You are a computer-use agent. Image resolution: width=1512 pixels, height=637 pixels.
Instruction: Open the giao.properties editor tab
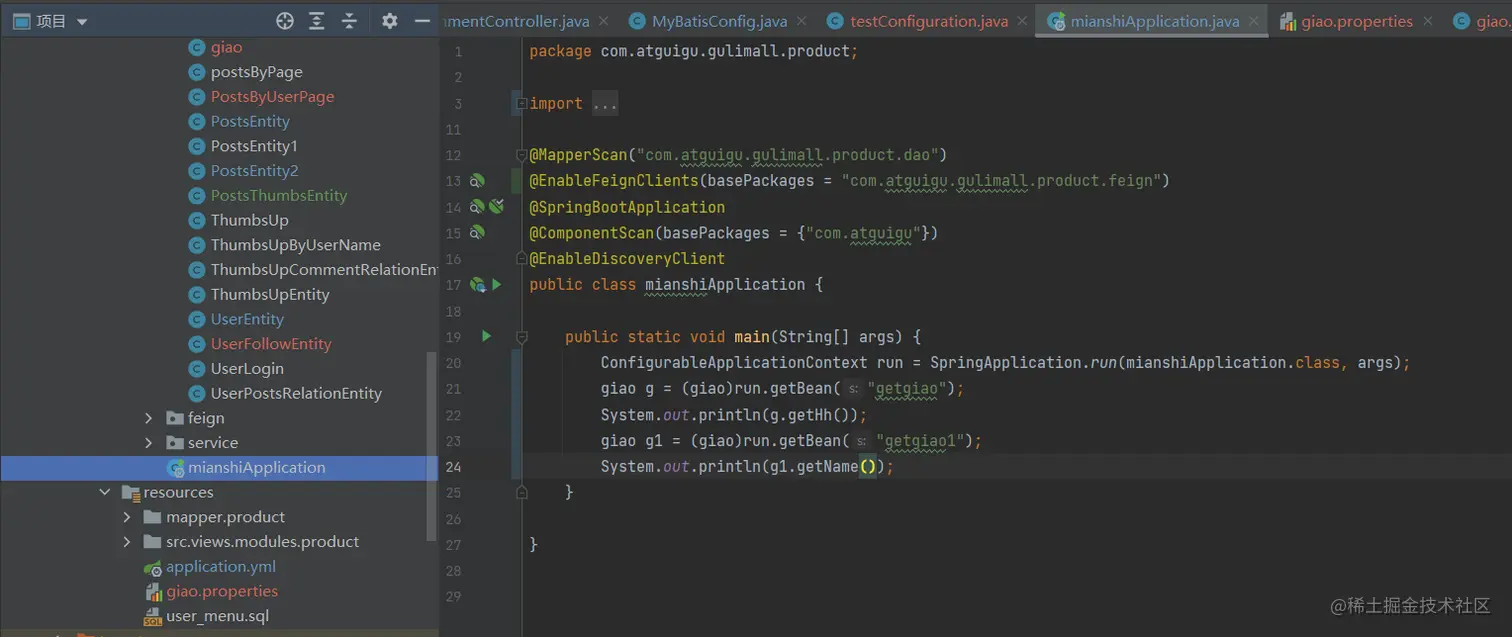(x=1357, y=21)
